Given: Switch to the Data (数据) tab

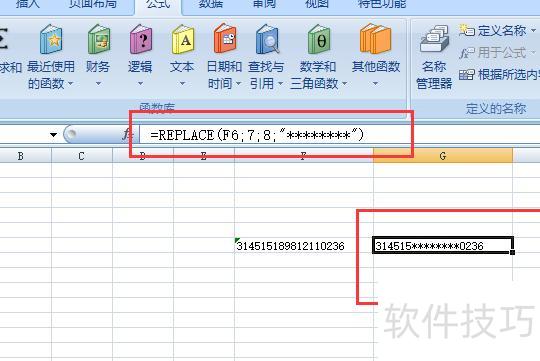Looking at the screenshot, I should pyautogui.click(x=211, y=4).
